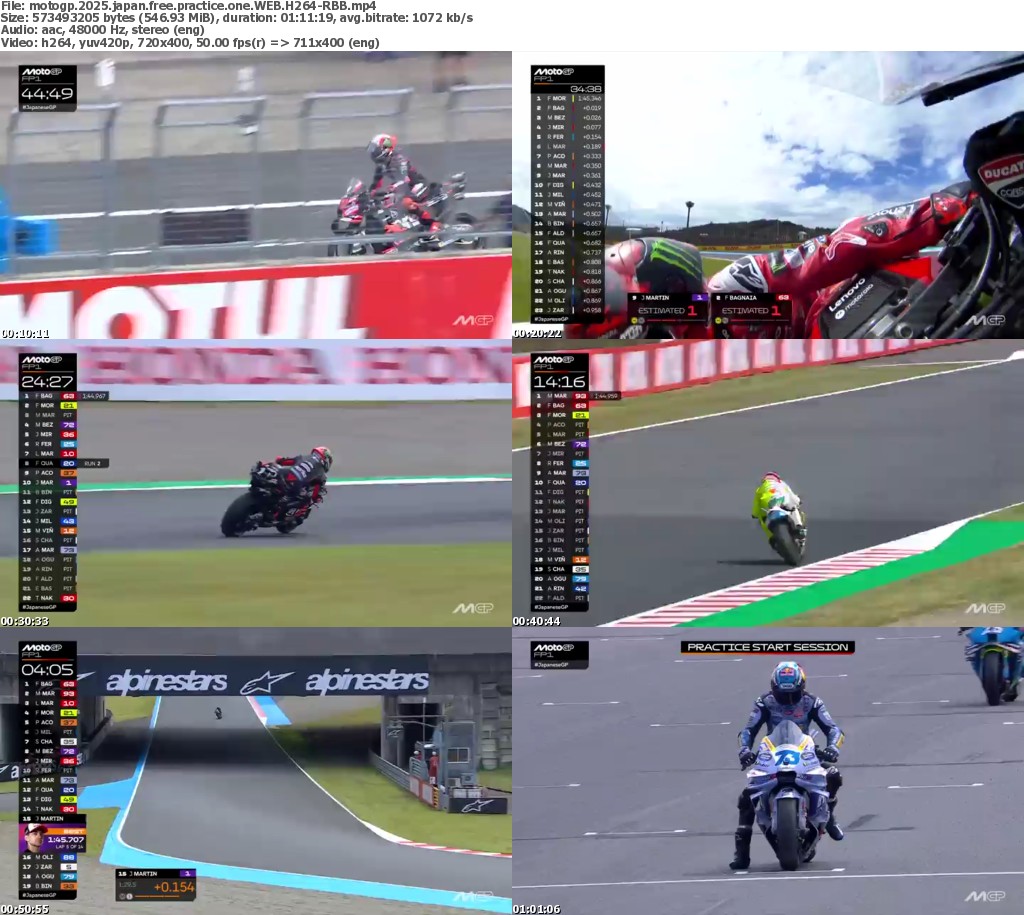1024x915 pixels.
Task: Click the F Bagnaia estimated position box
Action: [751, 305]
